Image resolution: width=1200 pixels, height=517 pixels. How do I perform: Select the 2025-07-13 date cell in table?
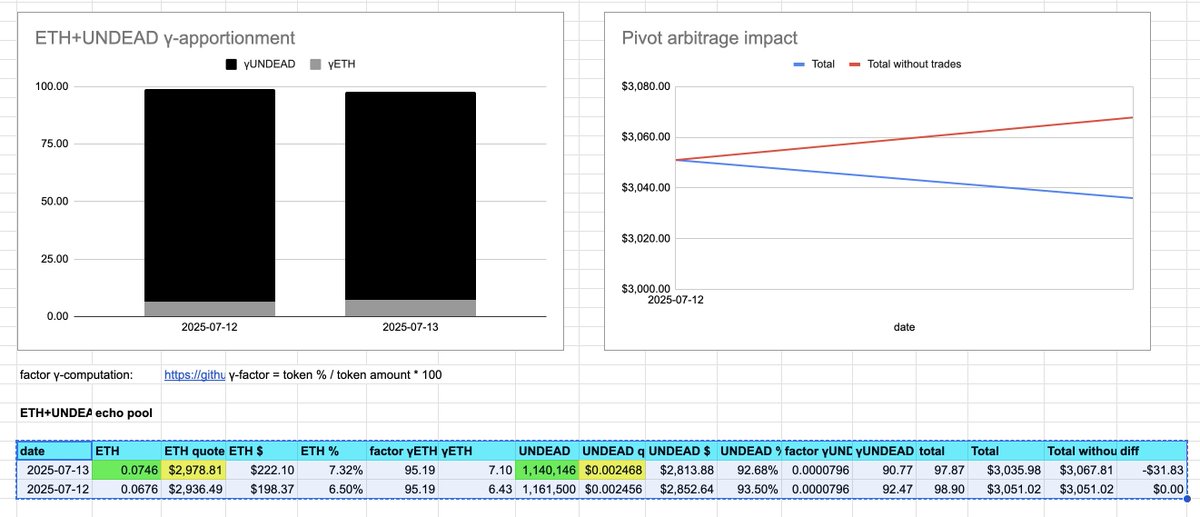click(55, 471)
